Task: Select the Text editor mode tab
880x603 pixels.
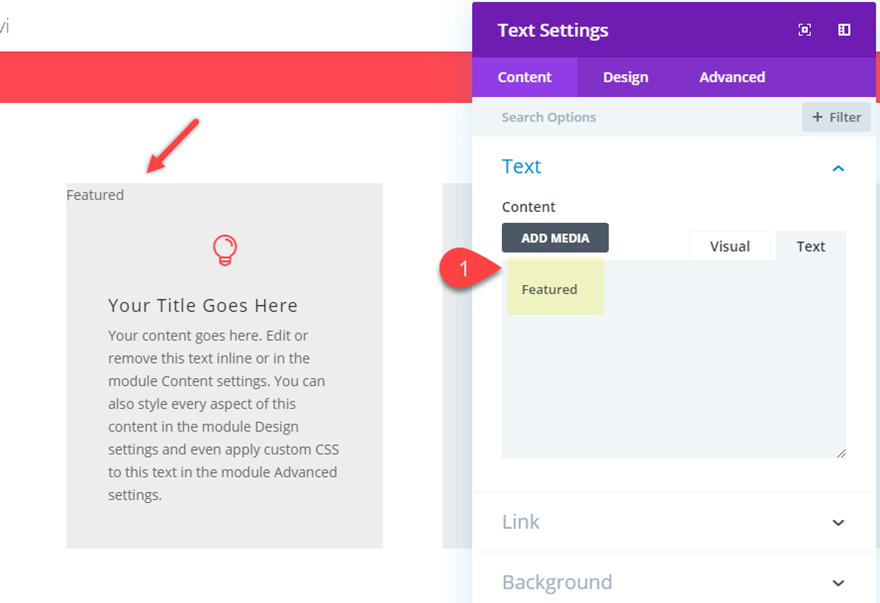Action: tap(810, 246)
